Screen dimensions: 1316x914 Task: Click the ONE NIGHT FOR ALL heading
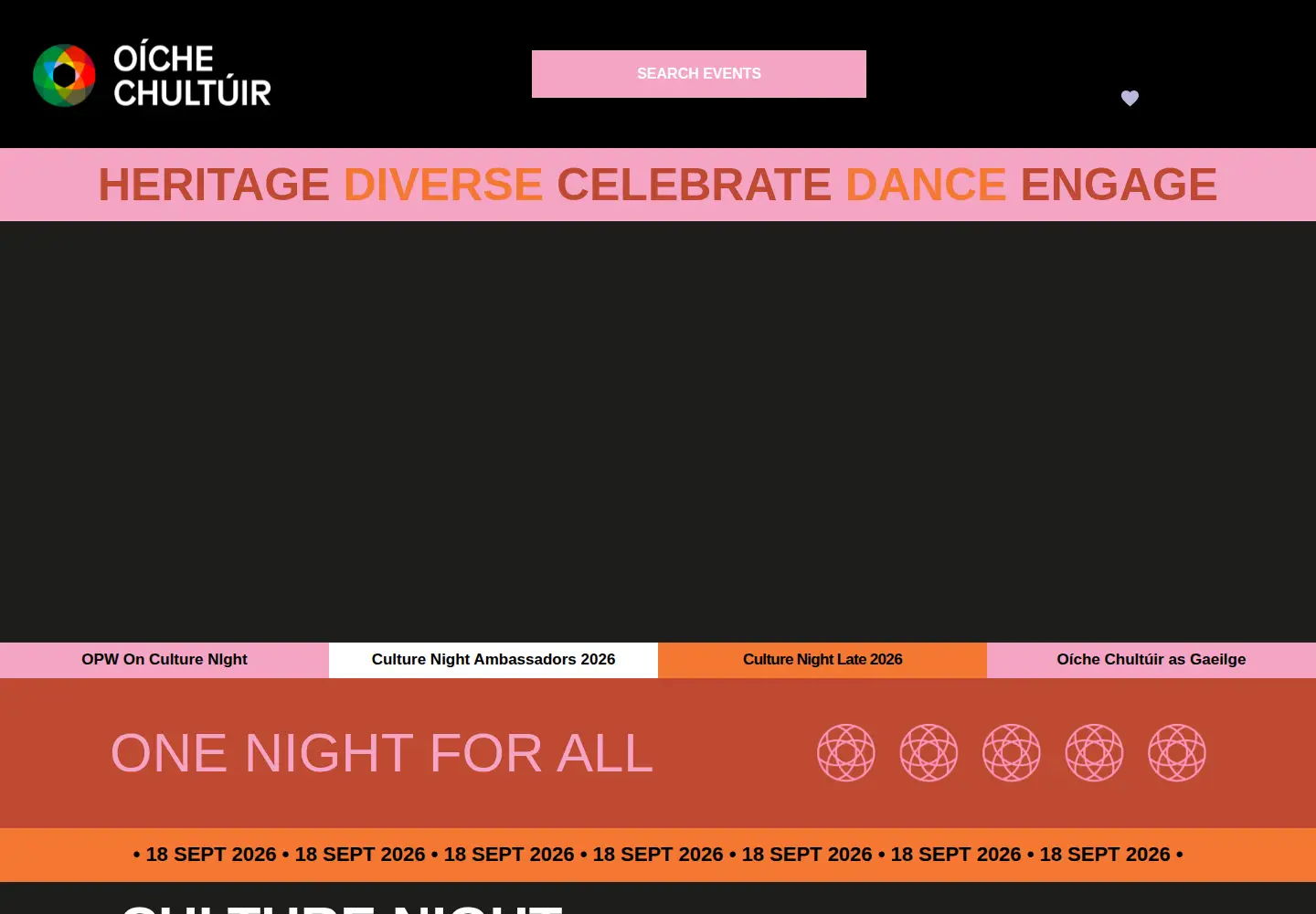(382, 753)
